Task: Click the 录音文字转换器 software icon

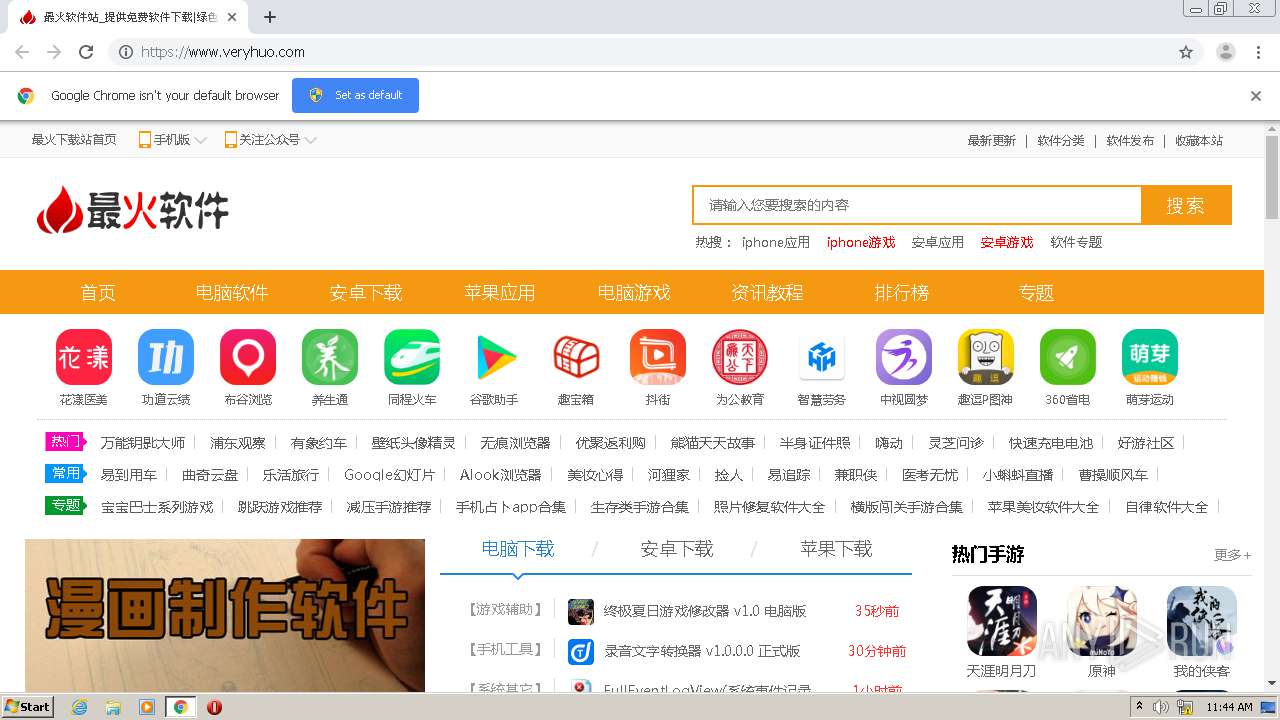Action: pos(580,651)
